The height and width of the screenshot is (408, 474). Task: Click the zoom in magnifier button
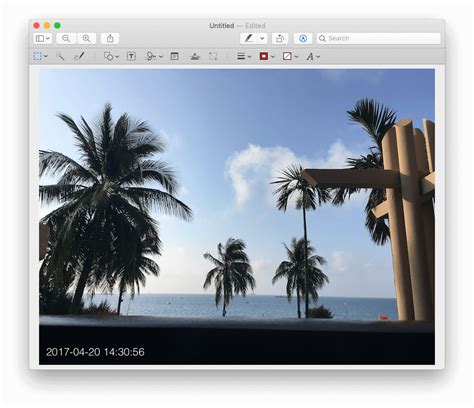tap(87, 38)
